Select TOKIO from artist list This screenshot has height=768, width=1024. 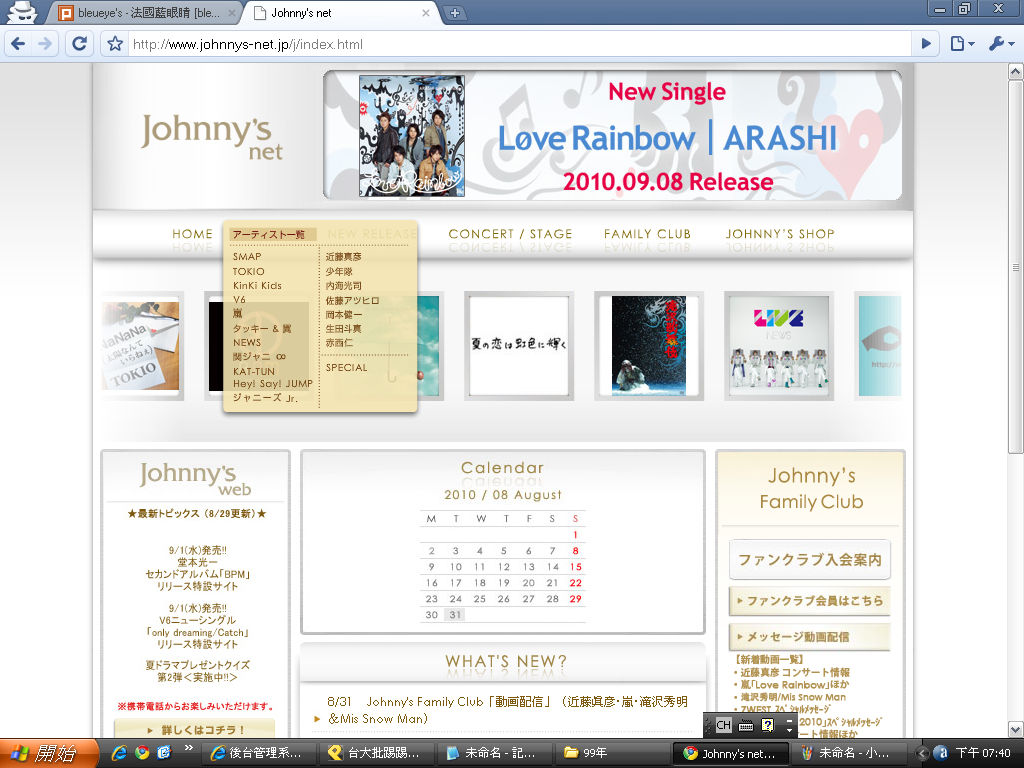point(249,271)
